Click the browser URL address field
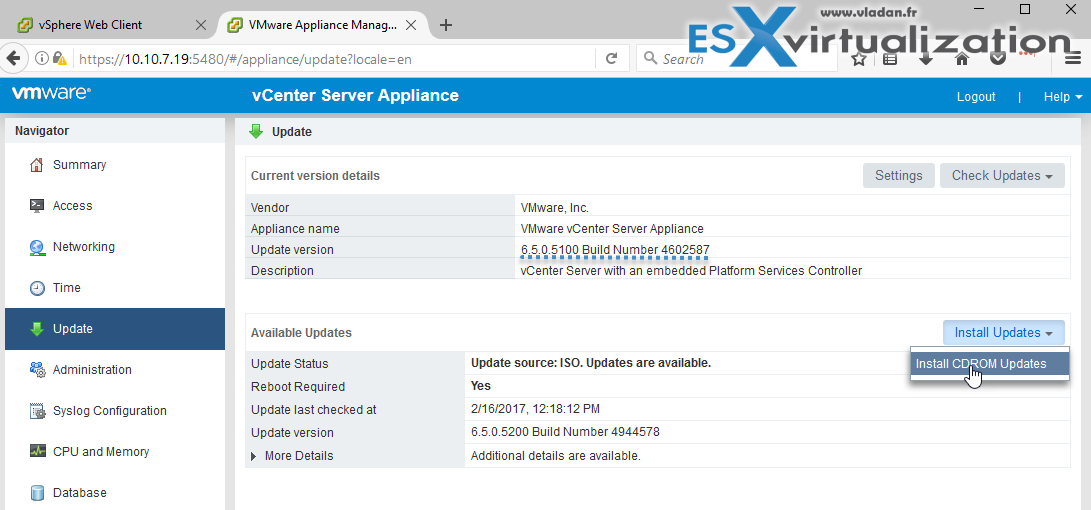 click(x=330, y=59)
